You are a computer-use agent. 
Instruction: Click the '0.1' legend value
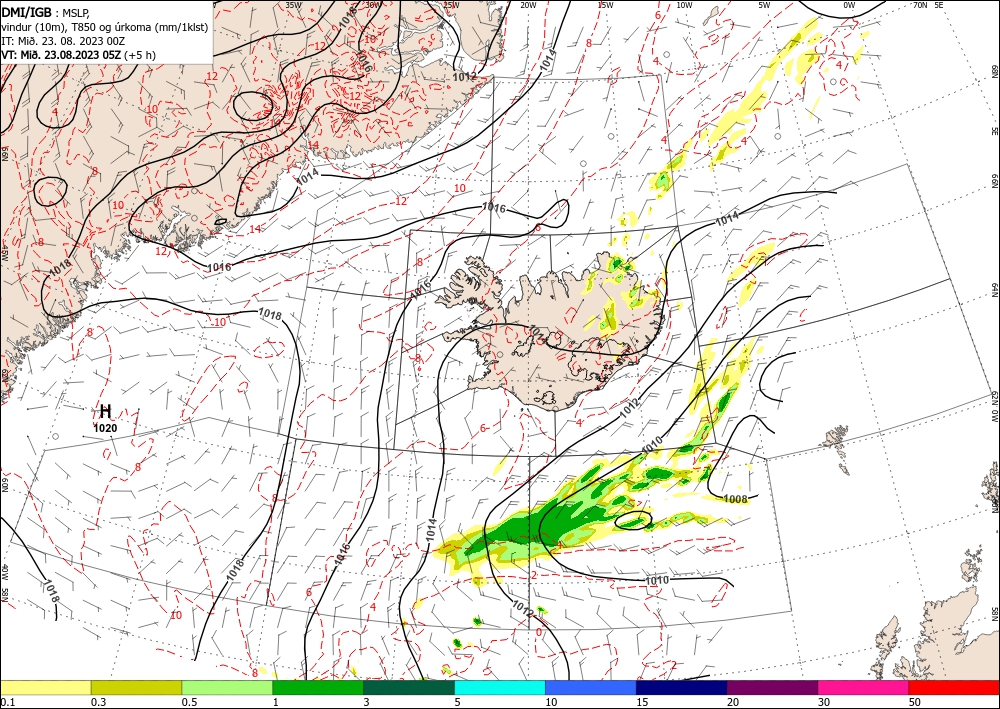pyautogui.click(x=6, y=701)
